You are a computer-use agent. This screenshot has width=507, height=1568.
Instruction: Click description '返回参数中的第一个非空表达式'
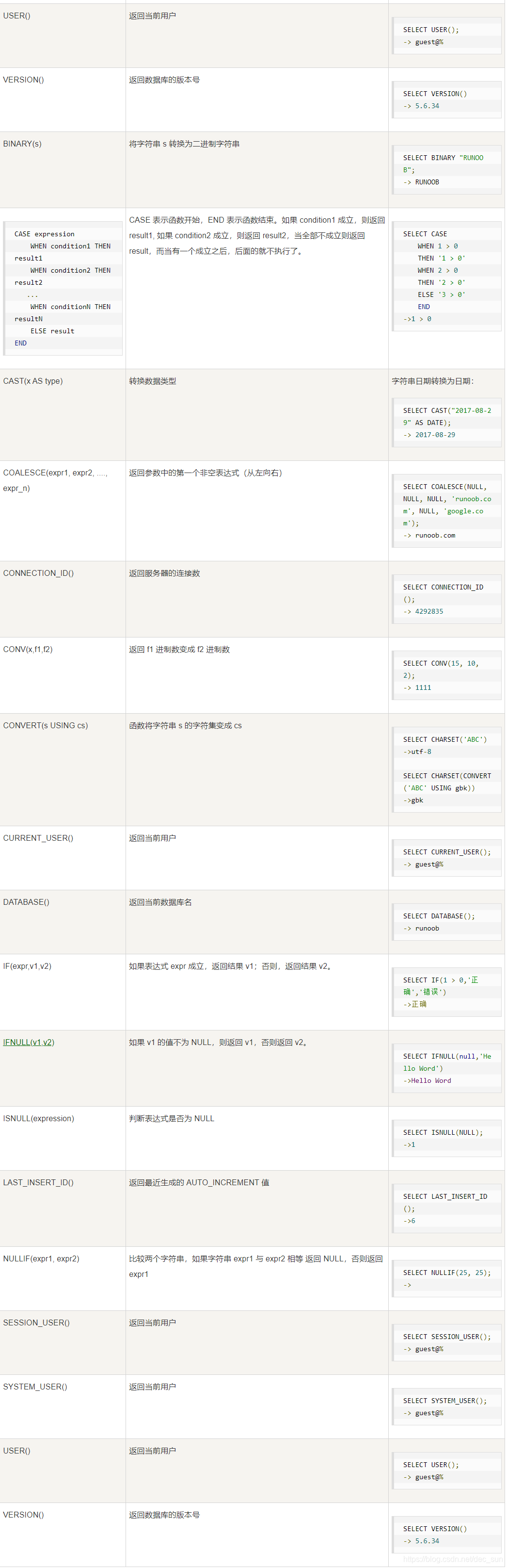pos(206,473)
